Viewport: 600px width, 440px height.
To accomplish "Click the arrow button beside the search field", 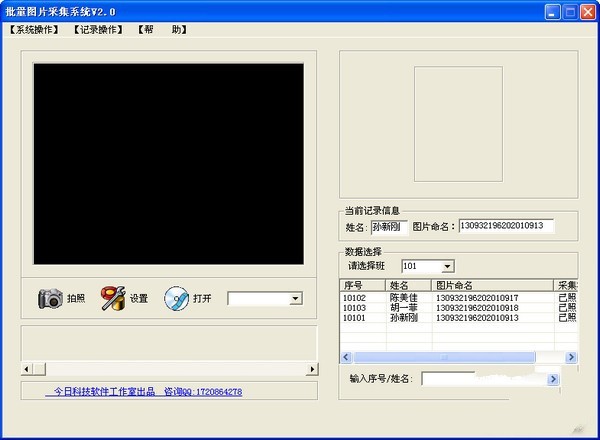I will 553,379.
